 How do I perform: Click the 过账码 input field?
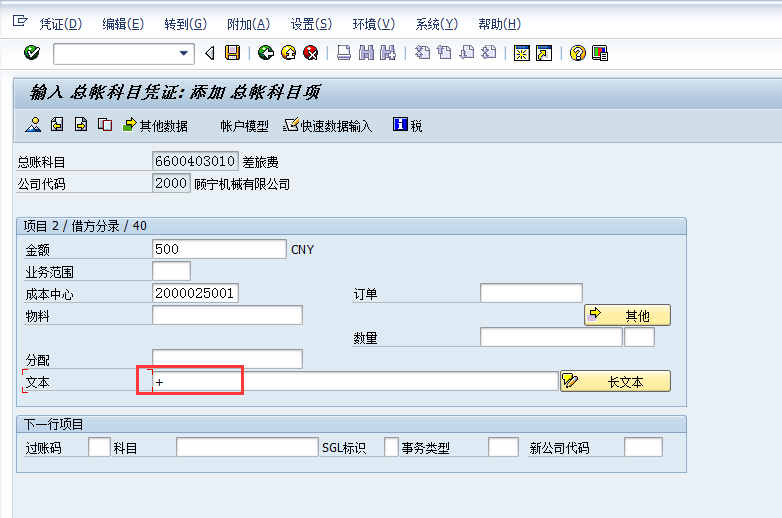[x=99, y=447]
